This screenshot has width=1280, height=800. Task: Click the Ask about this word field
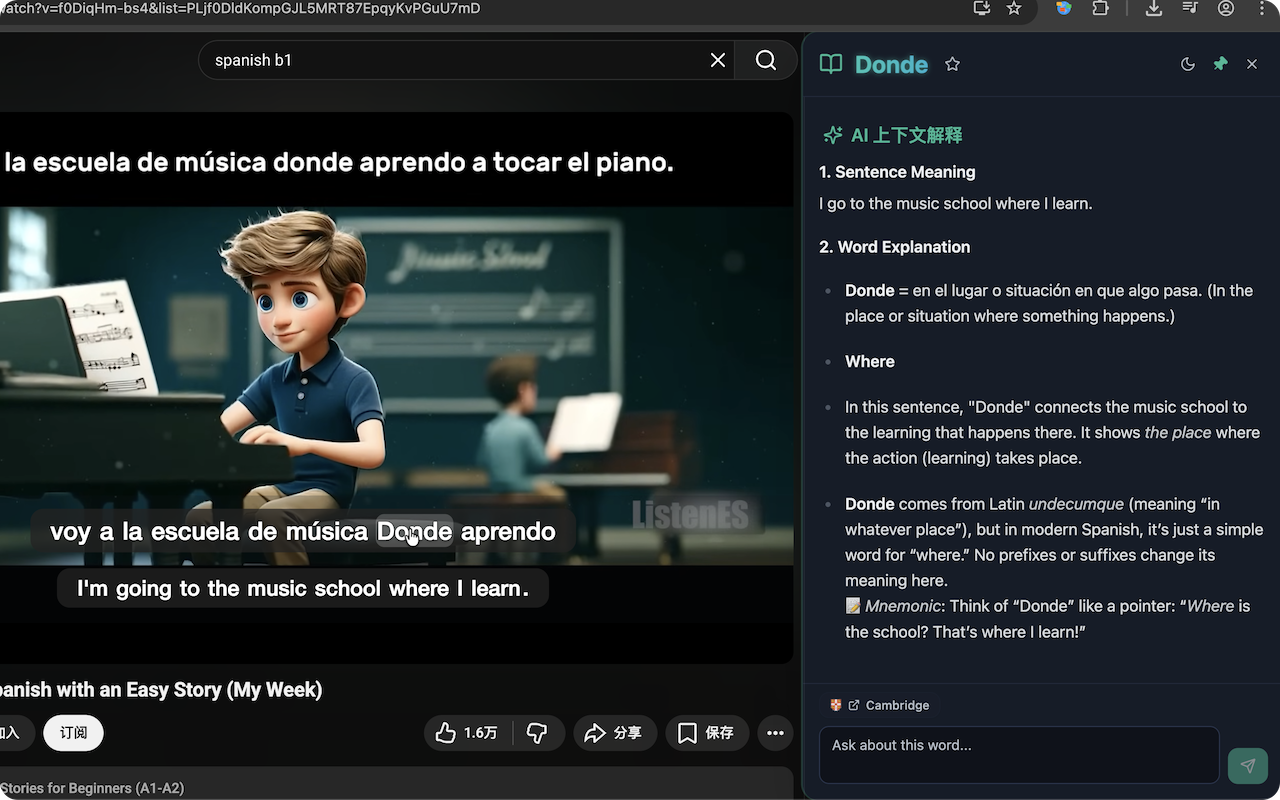[x=1018, y=754]
